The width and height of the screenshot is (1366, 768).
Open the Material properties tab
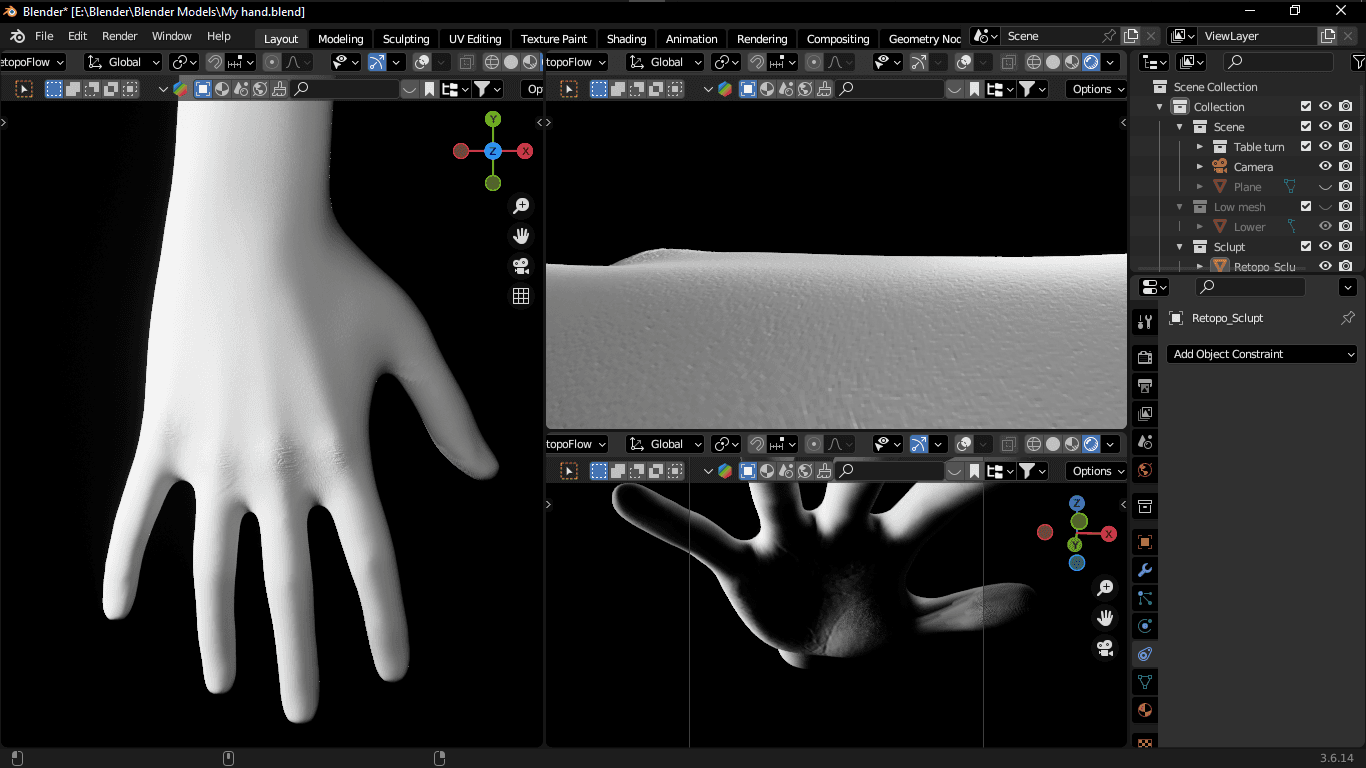click(1145, 710)
